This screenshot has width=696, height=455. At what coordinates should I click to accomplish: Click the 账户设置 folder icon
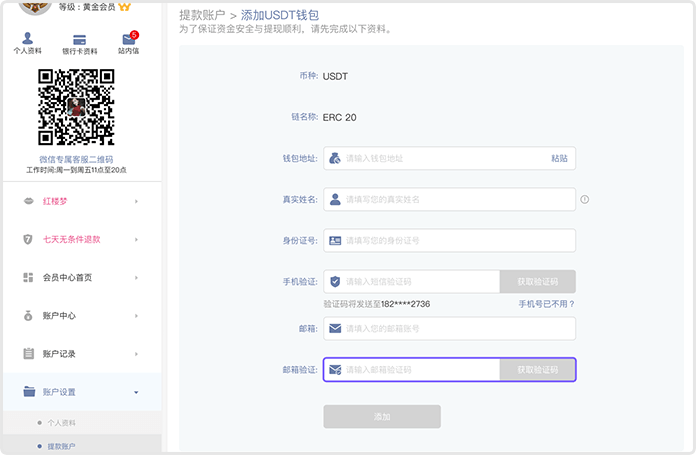[29, 392]
